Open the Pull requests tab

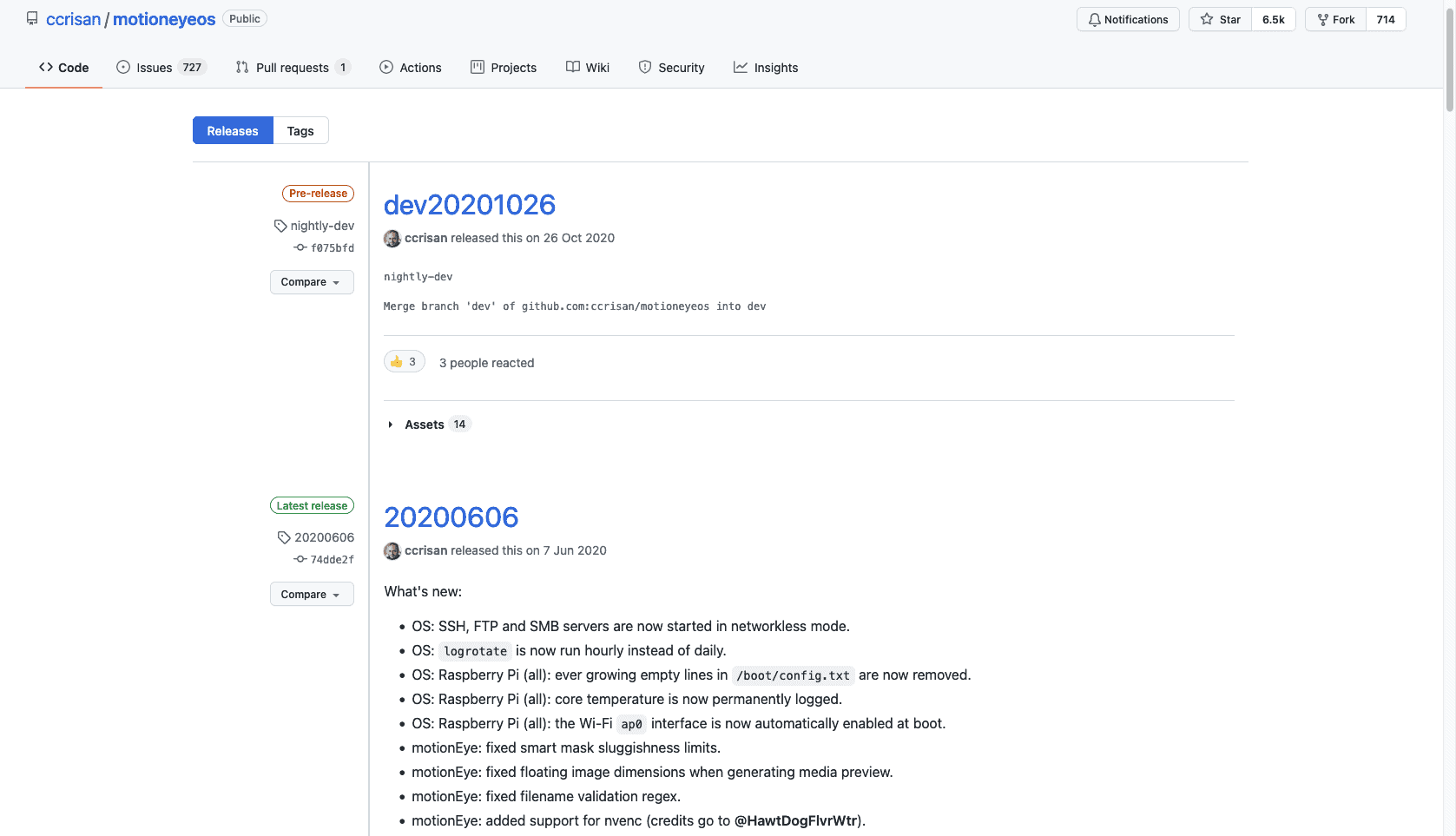tap(293, 68)
